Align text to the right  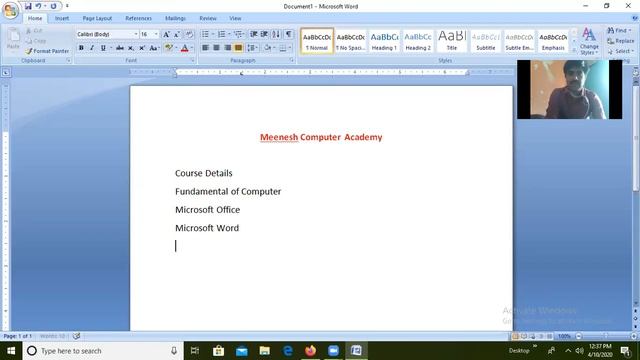point(227,48)
